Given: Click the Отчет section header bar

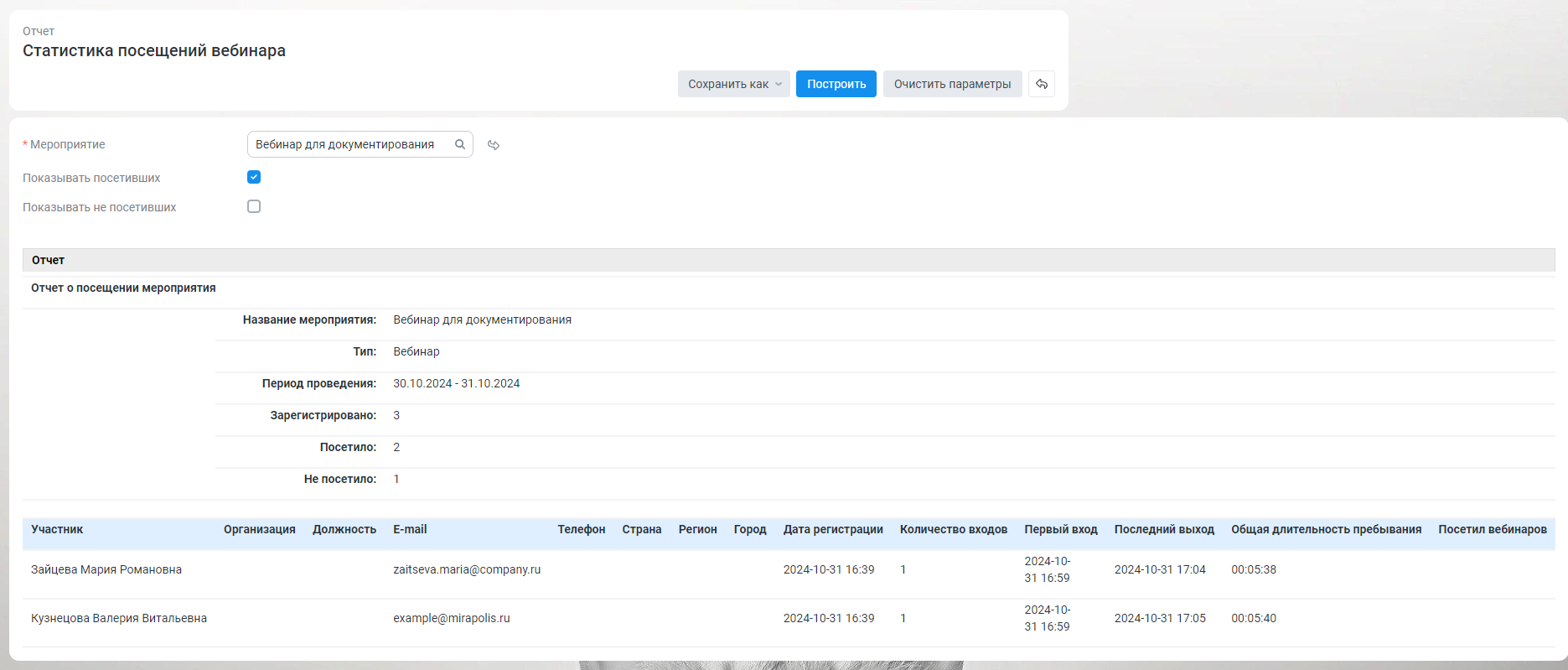Looking at the screenshot, I should [789, 260].
